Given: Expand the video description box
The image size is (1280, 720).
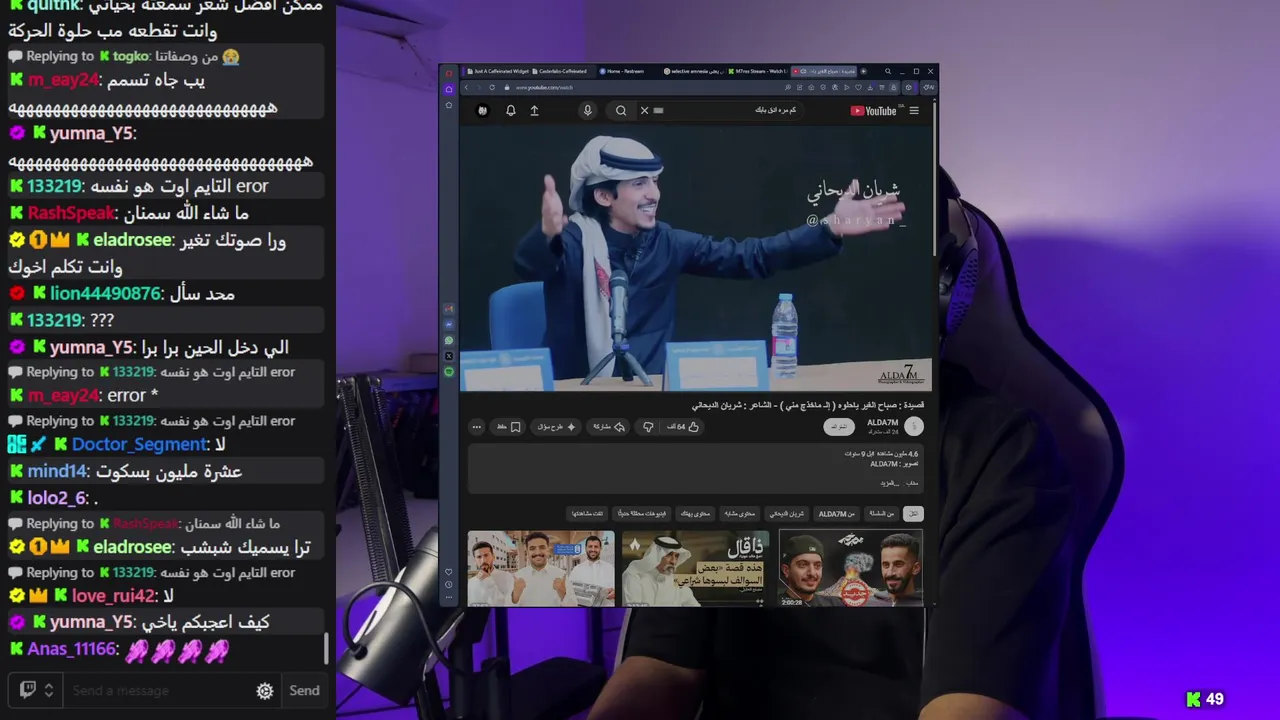Looking at the screenshot, I should [x=695, y=469].
